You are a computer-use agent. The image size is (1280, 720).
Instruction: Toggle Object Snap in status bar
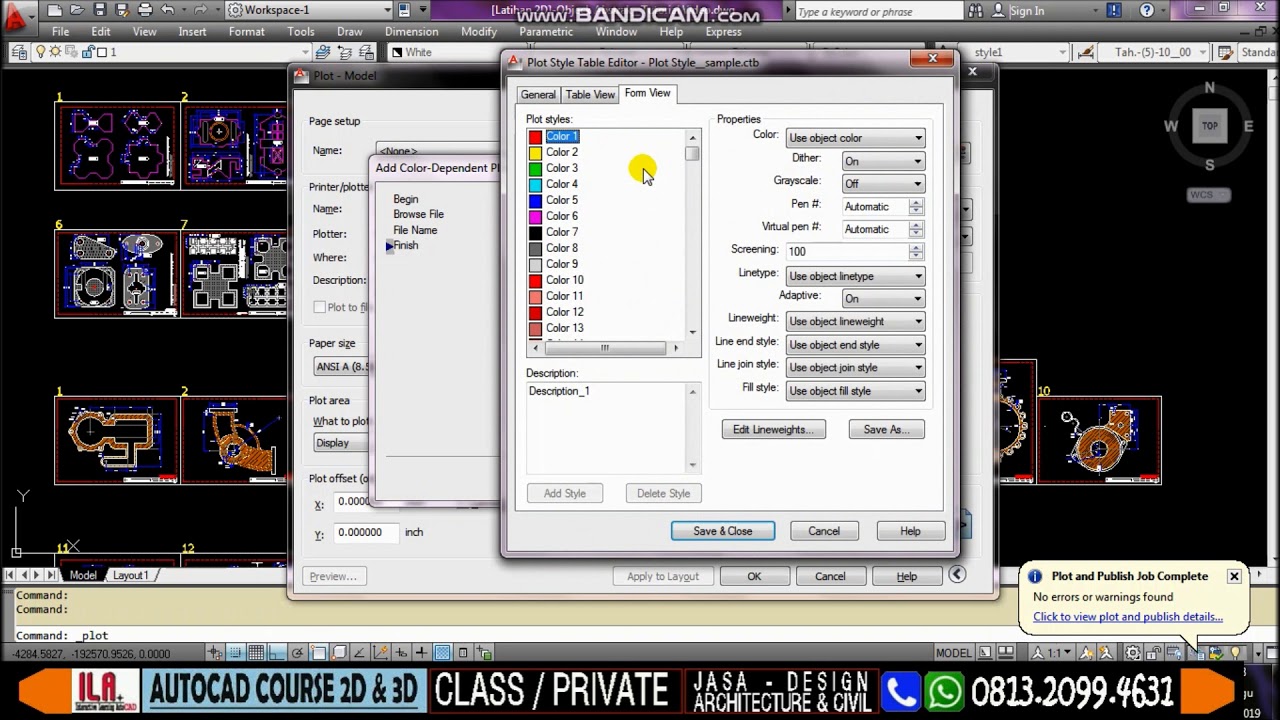pos(318,653)
